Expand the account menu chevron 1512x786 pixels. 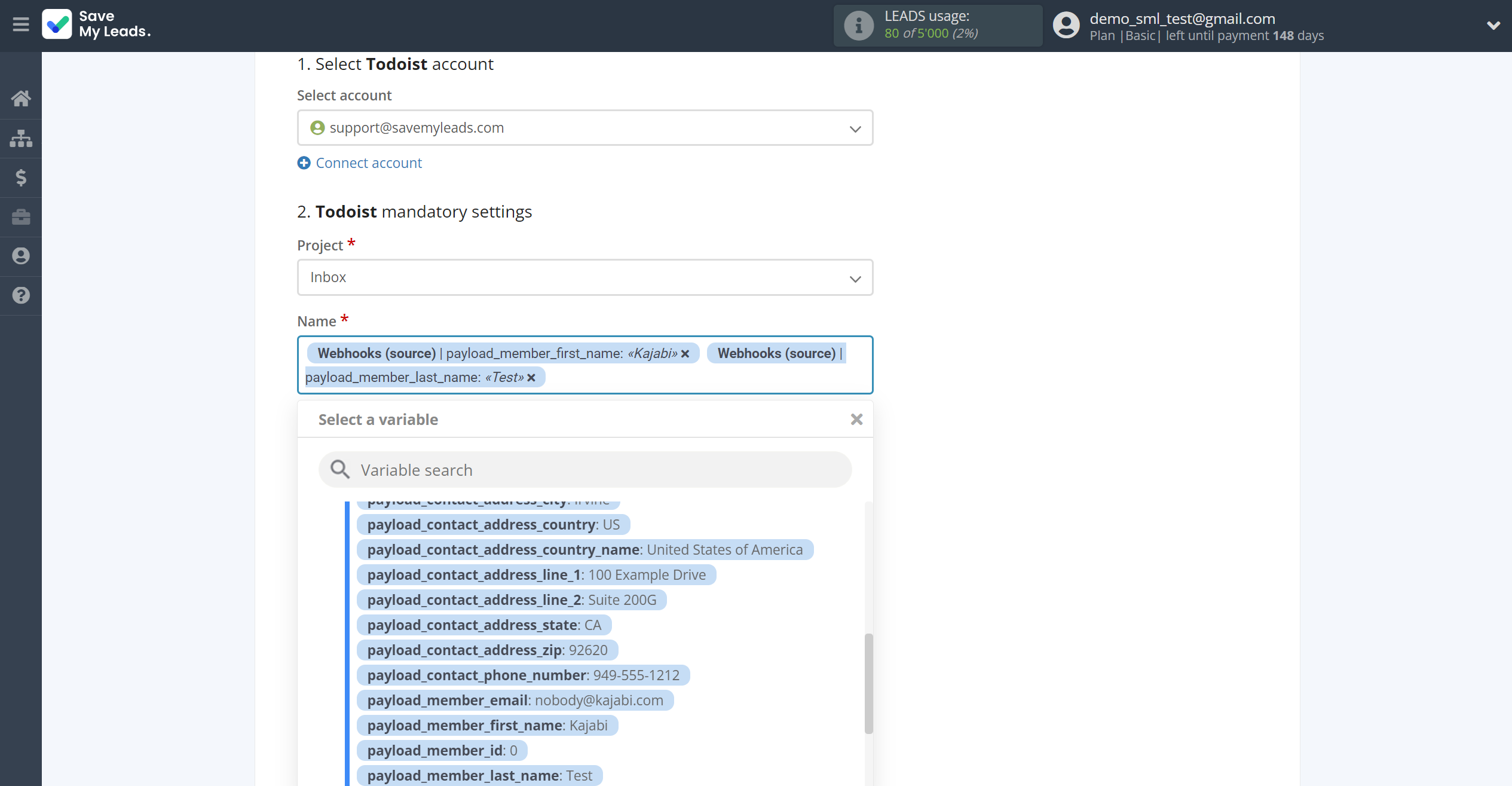1493,25
